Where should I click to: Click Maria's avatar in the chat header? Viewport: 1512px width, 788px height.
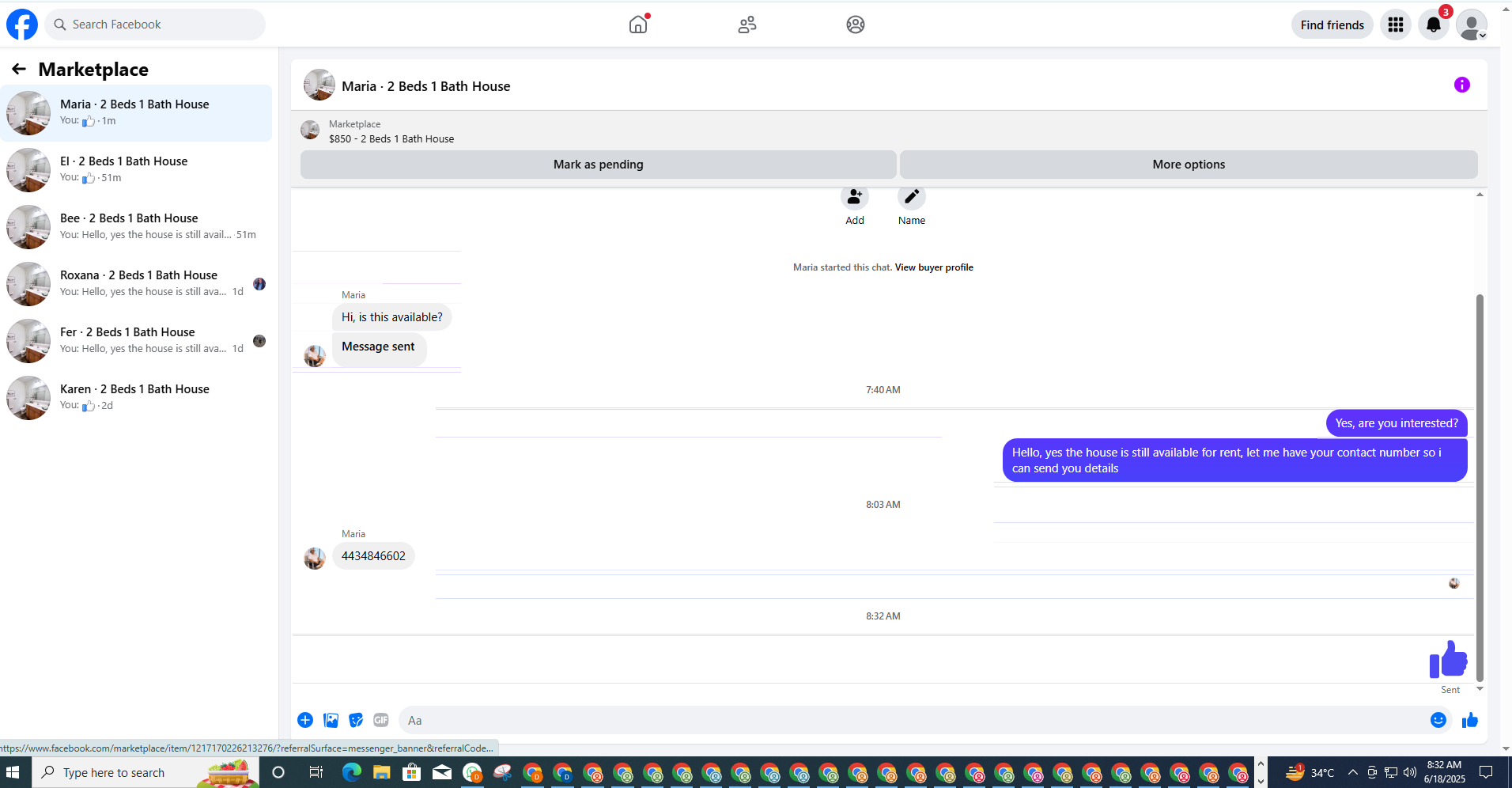pos(319,85)
